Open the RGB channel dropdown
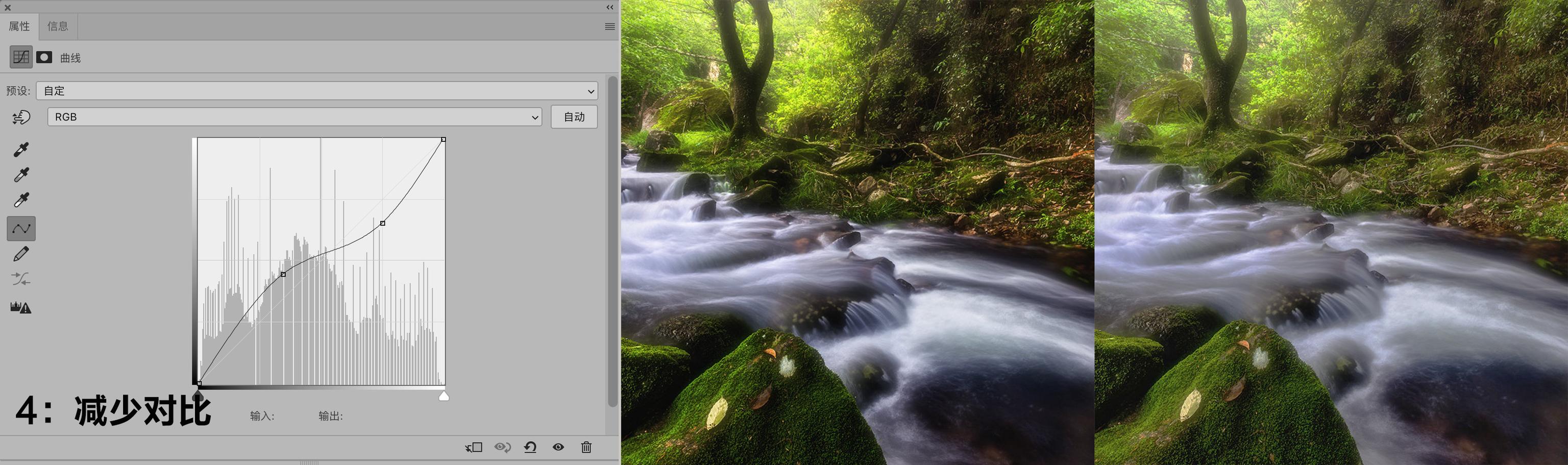This screenshot has width=1568, height=465. coord(295,117)
